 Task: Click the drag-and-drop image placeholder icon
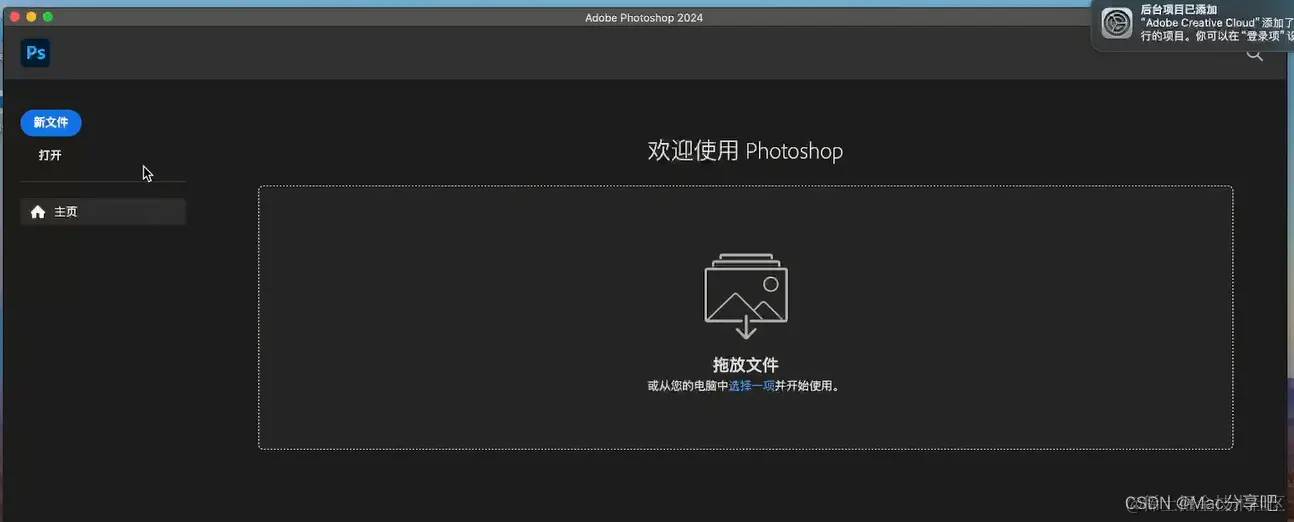coord(746,296)
